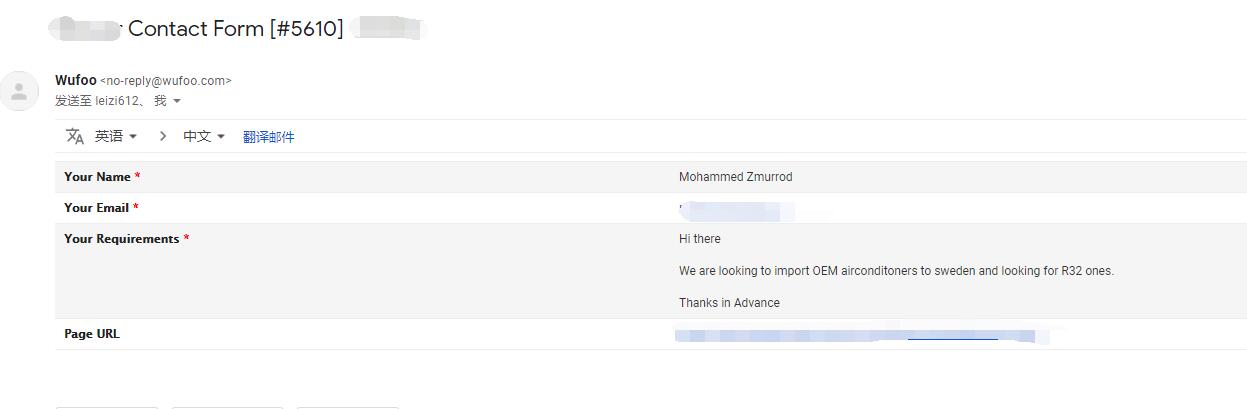The width and height of the screenshot is (1247, 409).
Task: Expand the recipient details arrow after 我
Action: point(177,101)
